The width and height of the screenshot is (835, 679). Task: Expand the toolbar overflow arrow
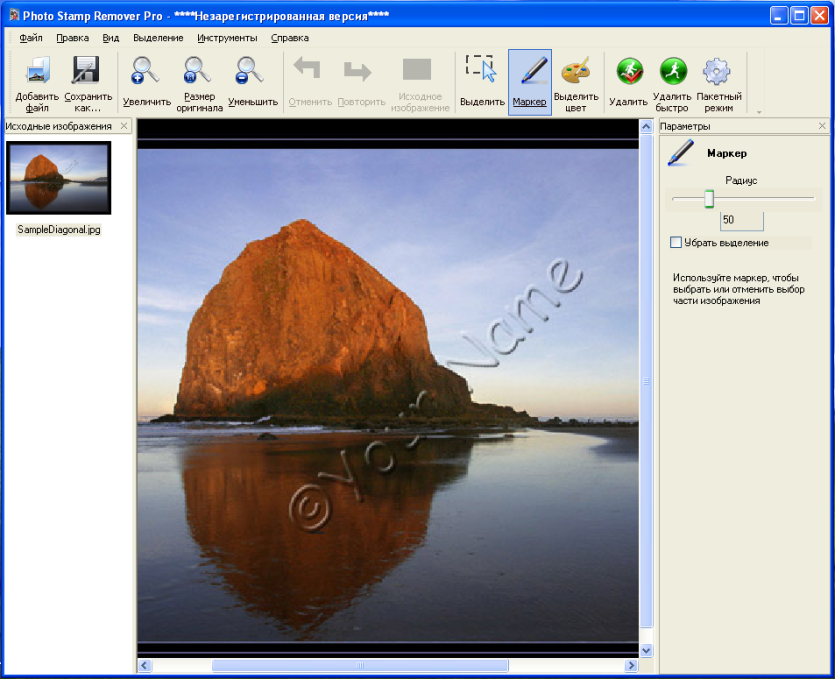[x=759, y=112]
